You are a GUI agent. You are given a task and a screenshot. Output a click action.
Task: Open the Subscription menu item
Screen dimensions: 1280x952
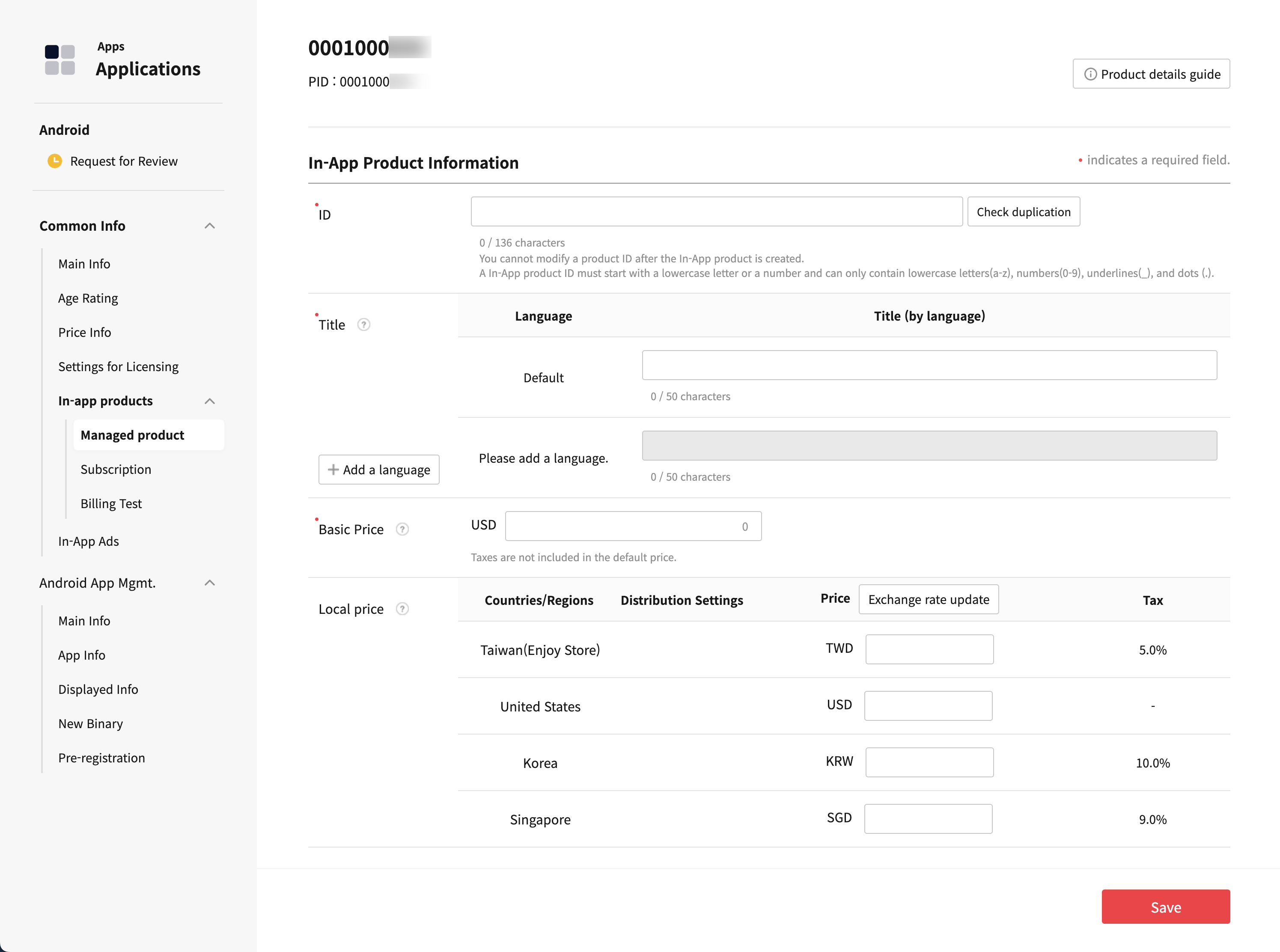pos(116,469)
